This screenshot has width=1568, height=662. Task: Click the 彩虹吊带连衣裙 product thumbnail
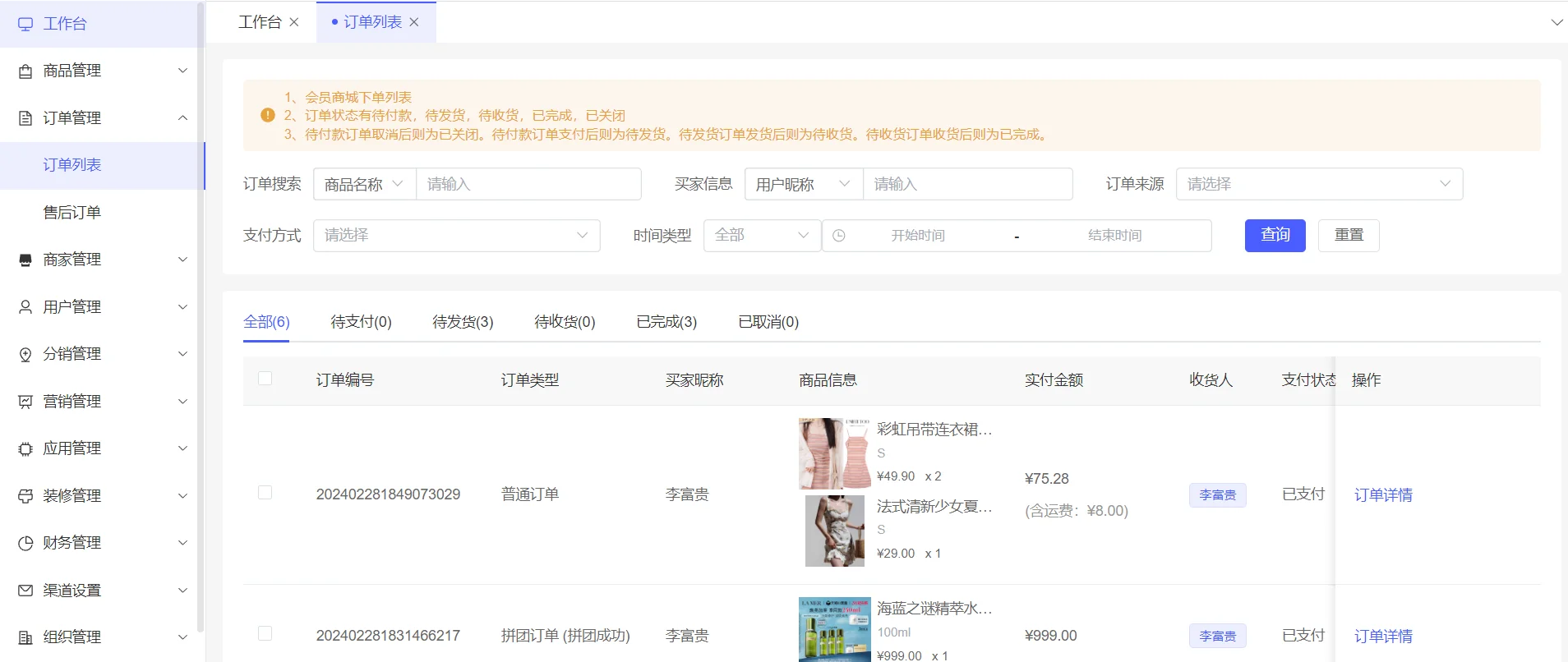[834, 453]
